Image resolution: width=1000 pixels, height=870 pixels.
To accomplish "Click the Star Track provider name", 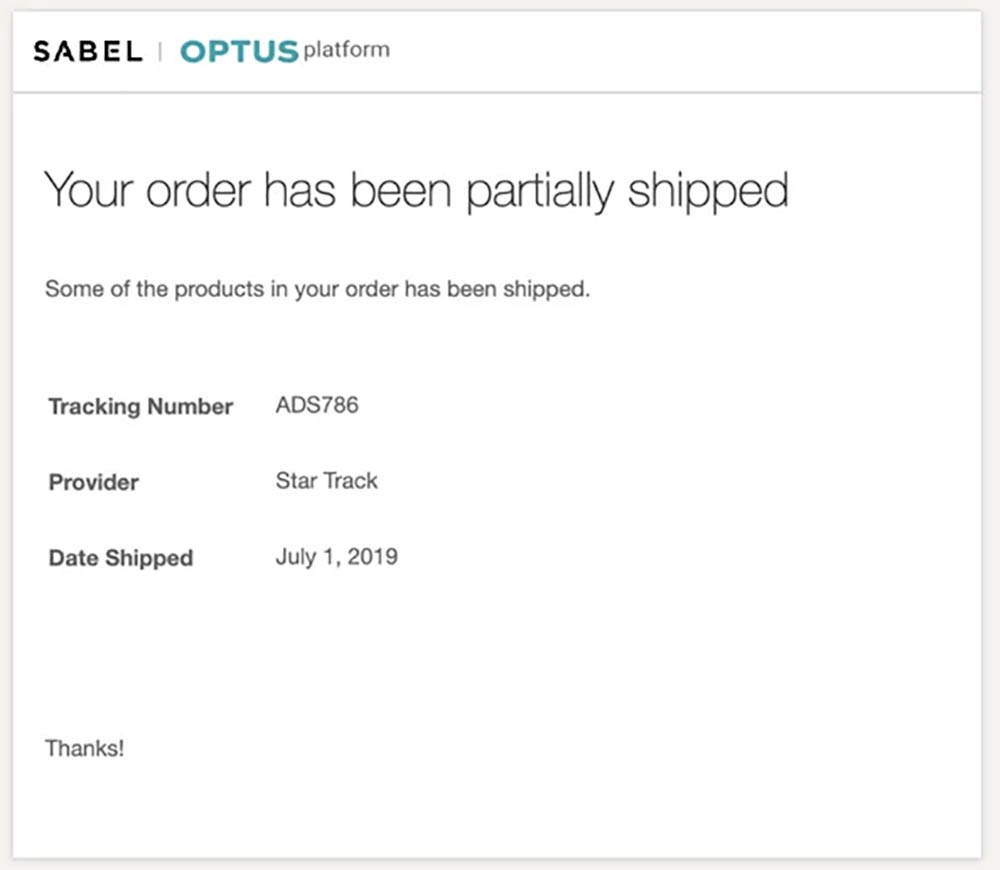I will click(x=327, y=481).
